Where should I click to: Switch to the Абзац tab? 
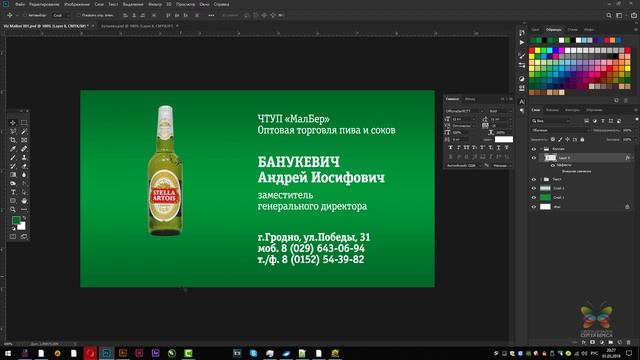[x=470, y=99]
